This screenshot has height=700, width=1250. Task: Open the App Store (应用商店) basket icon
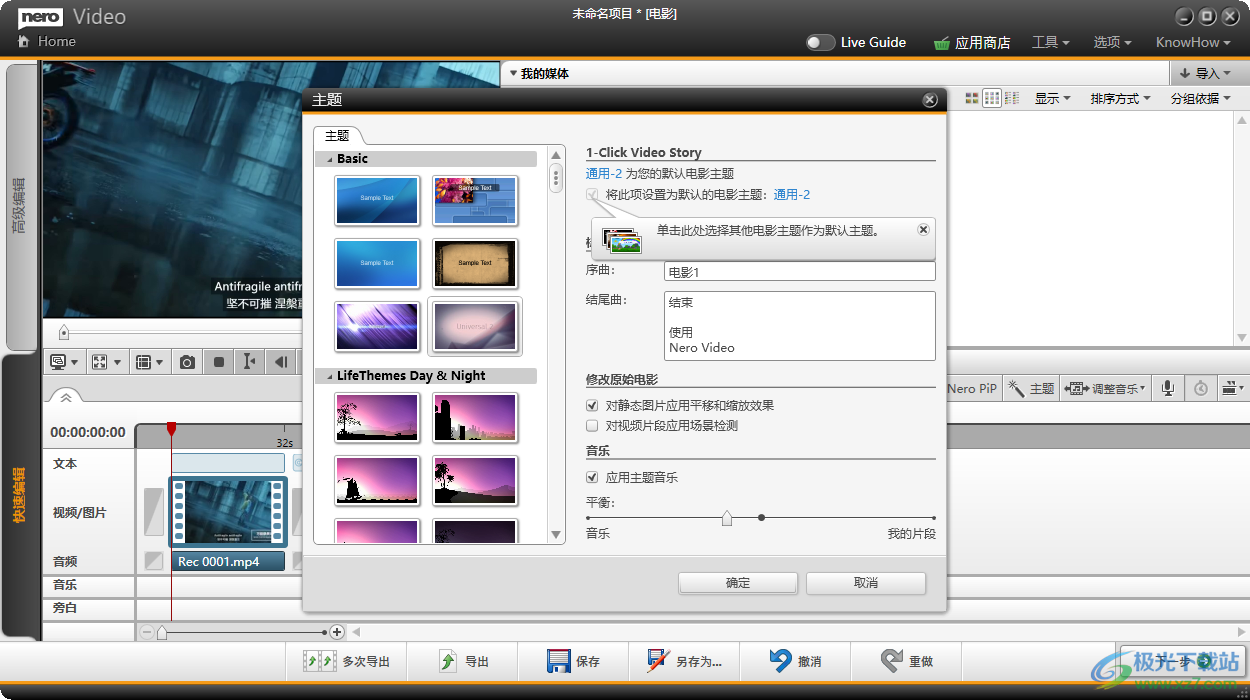tap(941, 43)
